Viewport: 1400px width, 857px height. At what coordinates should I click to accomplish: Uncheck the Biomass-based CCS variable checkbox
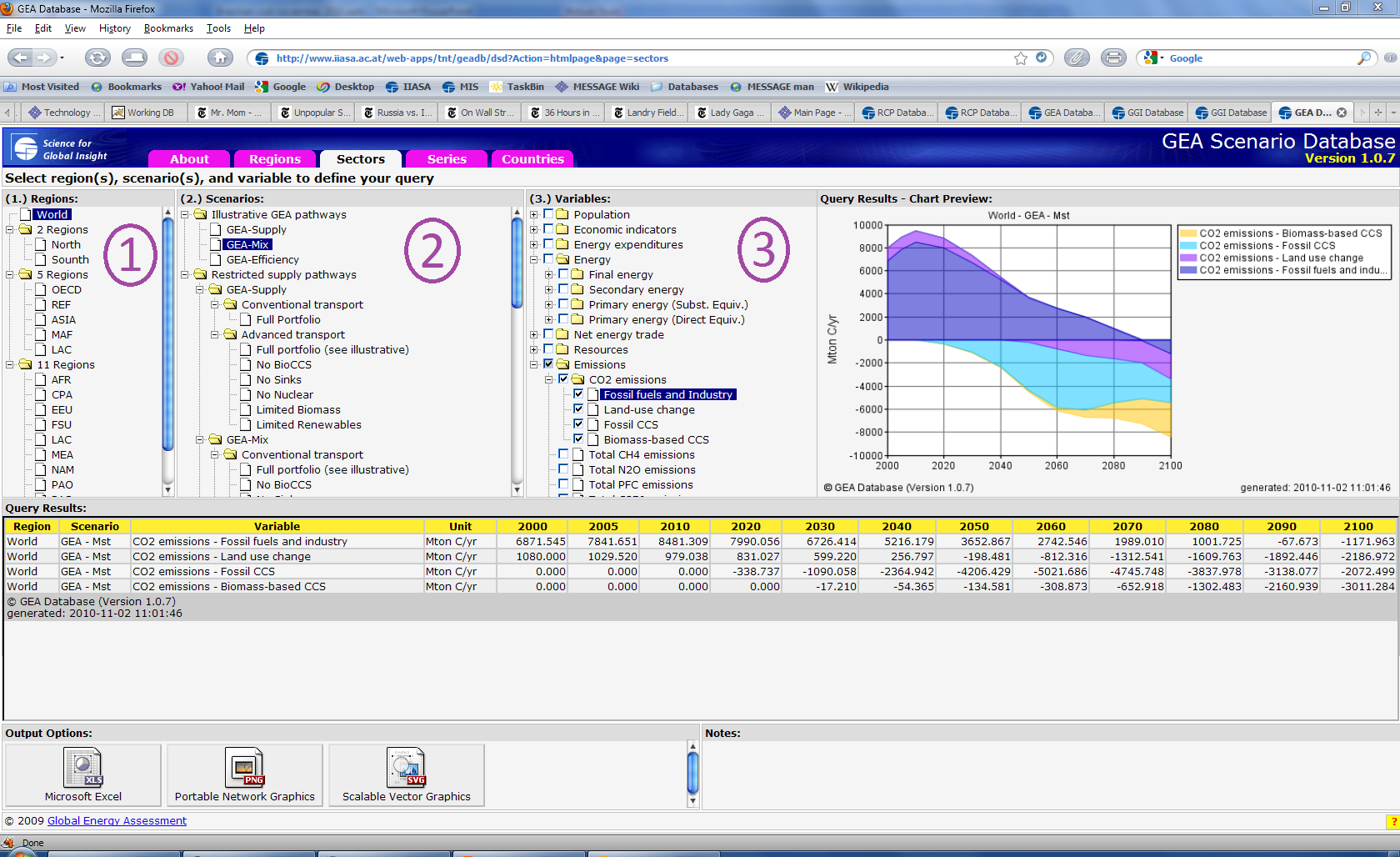pos(578,439)
